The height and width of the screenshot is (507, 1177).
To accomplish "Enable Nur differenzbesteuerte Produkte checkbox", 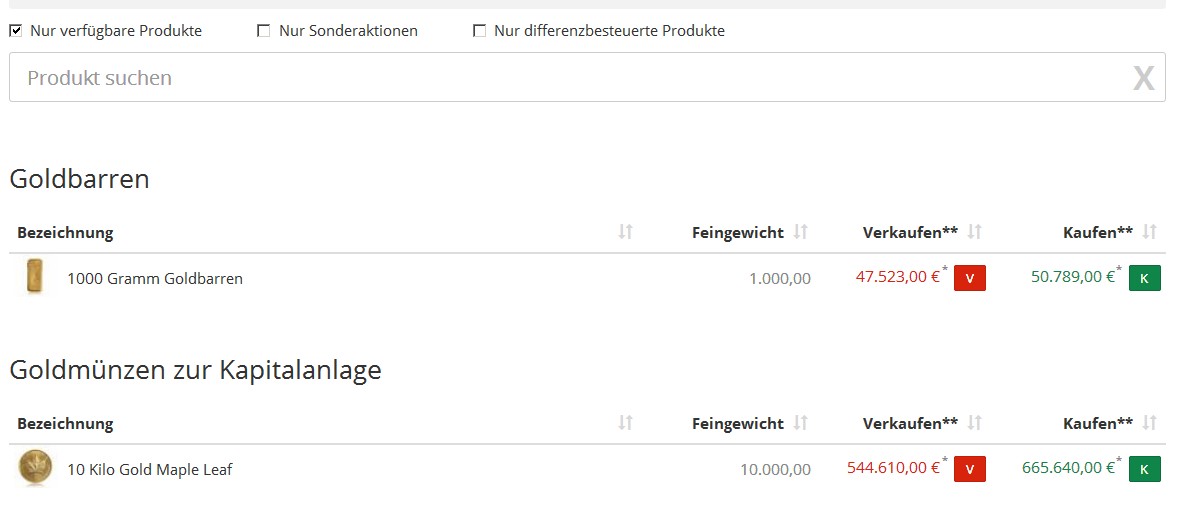I will point(479,31).
